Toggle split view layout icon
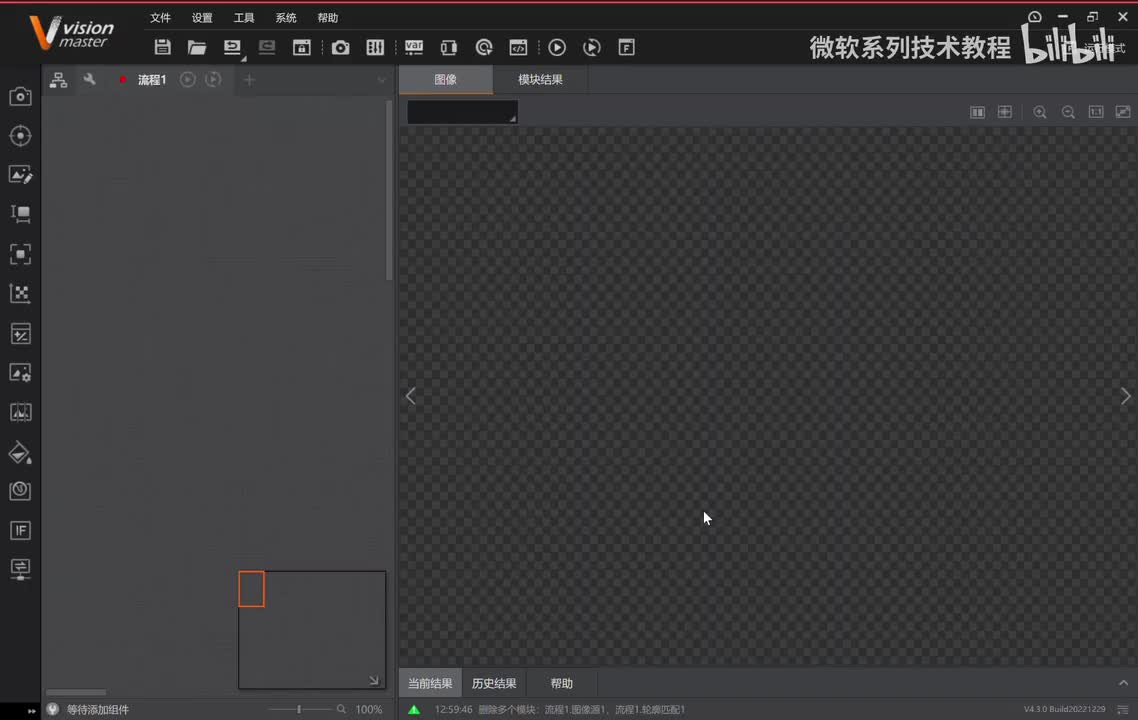1138x720 pixels. click(x=978, y=112)
